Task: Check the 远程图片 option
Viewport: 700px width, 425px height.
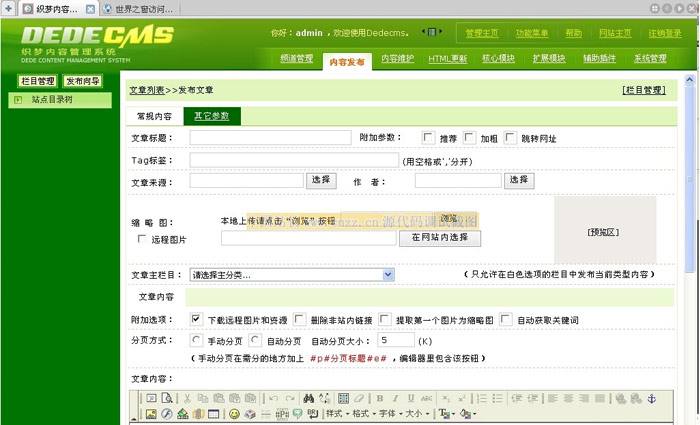Action: [142, 239]
